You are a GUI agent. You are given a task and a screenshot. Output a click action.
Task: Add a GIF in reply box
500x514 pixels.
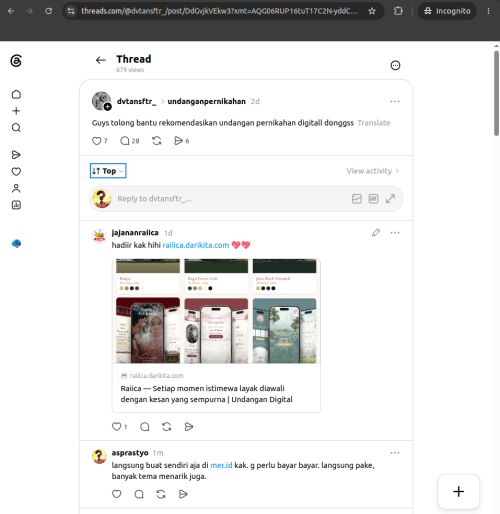tap(373, 199)
